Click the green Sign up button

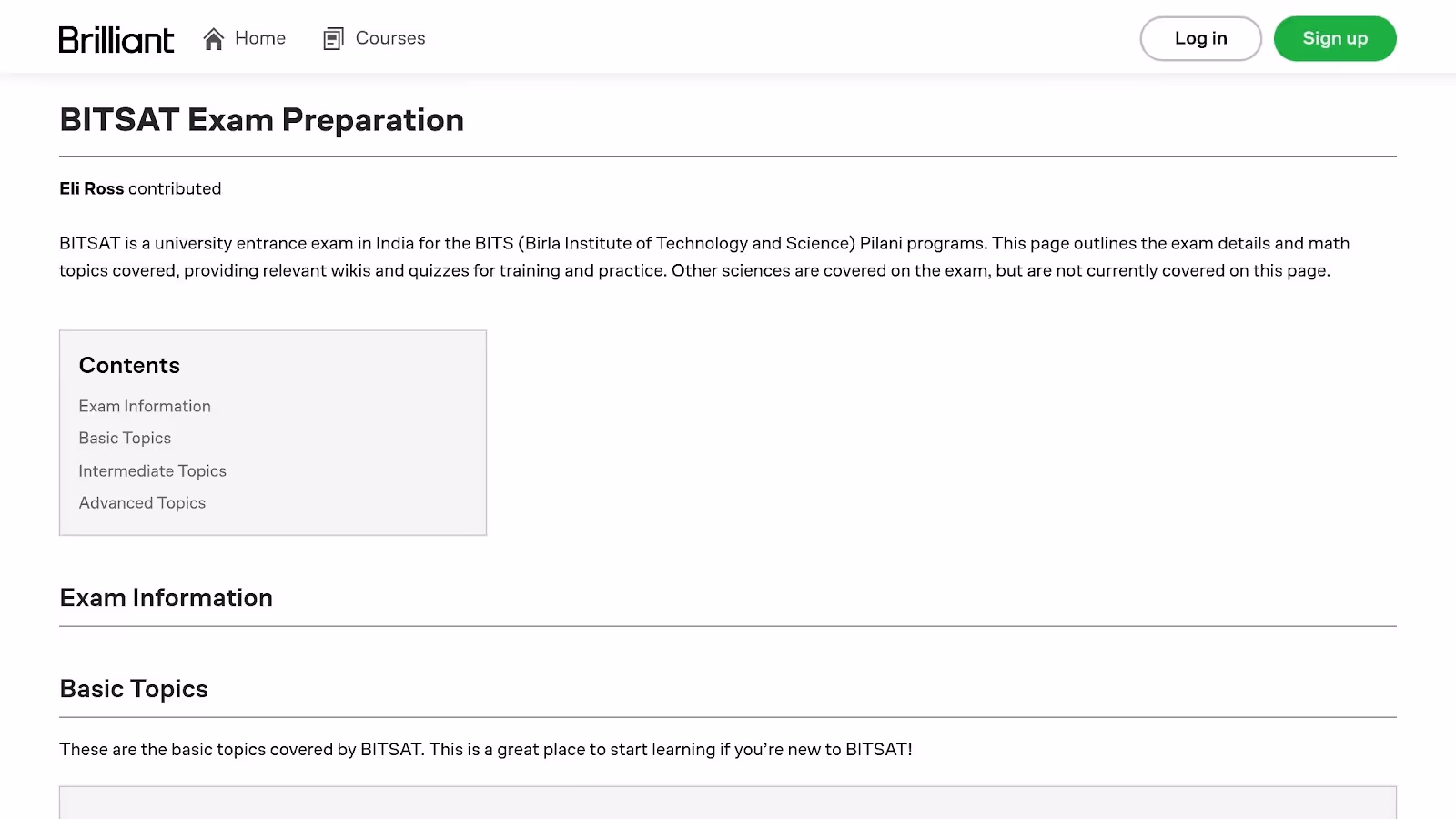point(1335,38)
